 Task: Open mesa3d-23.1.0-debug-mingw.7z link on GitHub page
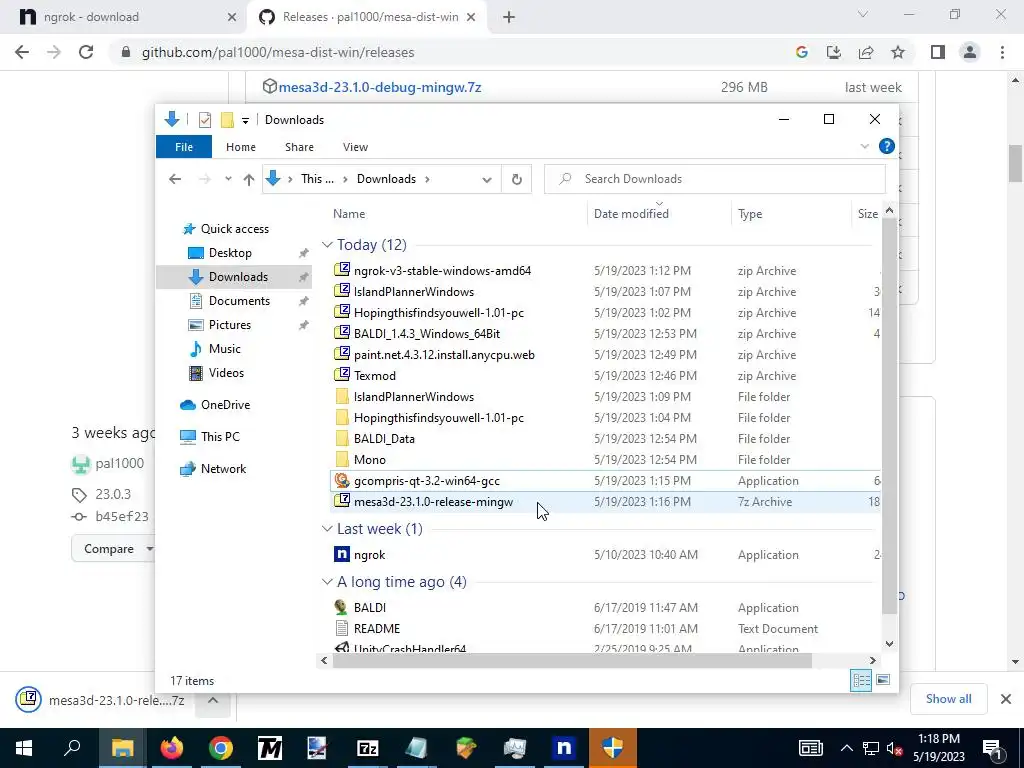click(x=379, y=87)
